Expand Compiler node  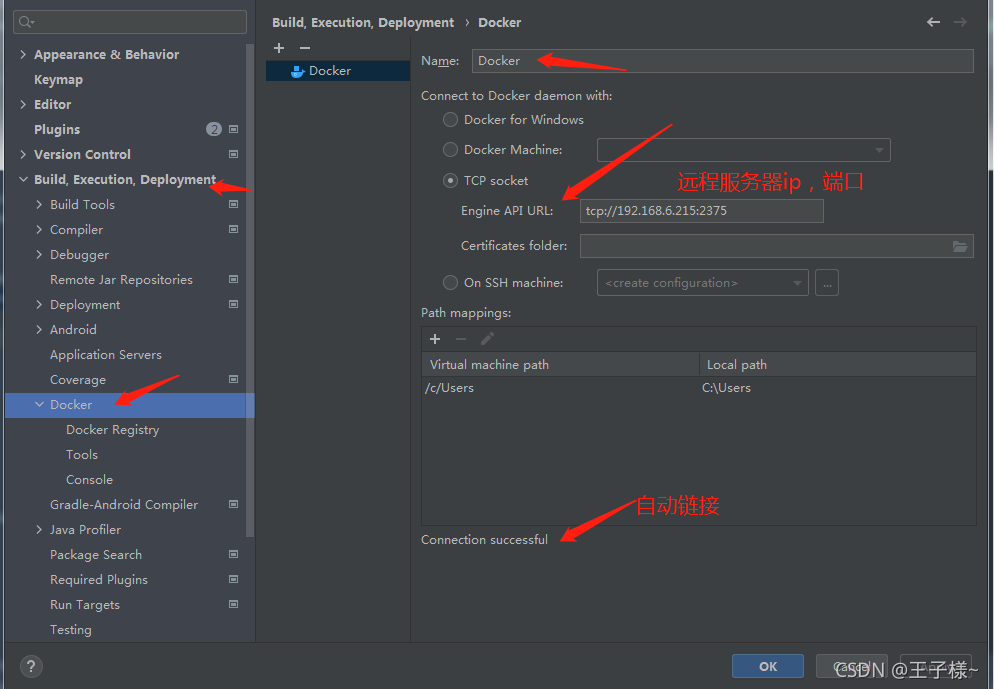pyautogui.click(x=39, y=229)
